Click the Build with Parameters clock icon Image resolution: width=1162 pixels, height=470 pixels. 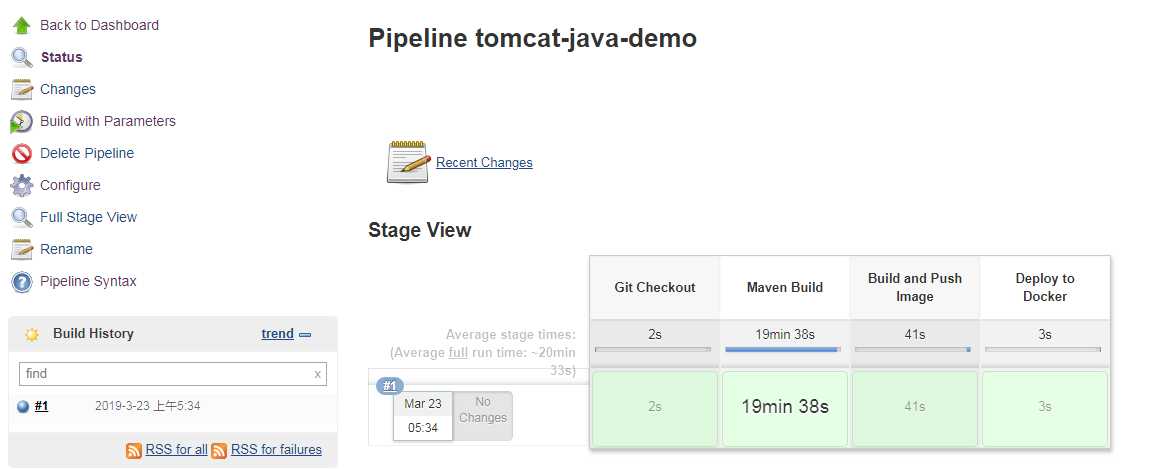pos(21,122)
